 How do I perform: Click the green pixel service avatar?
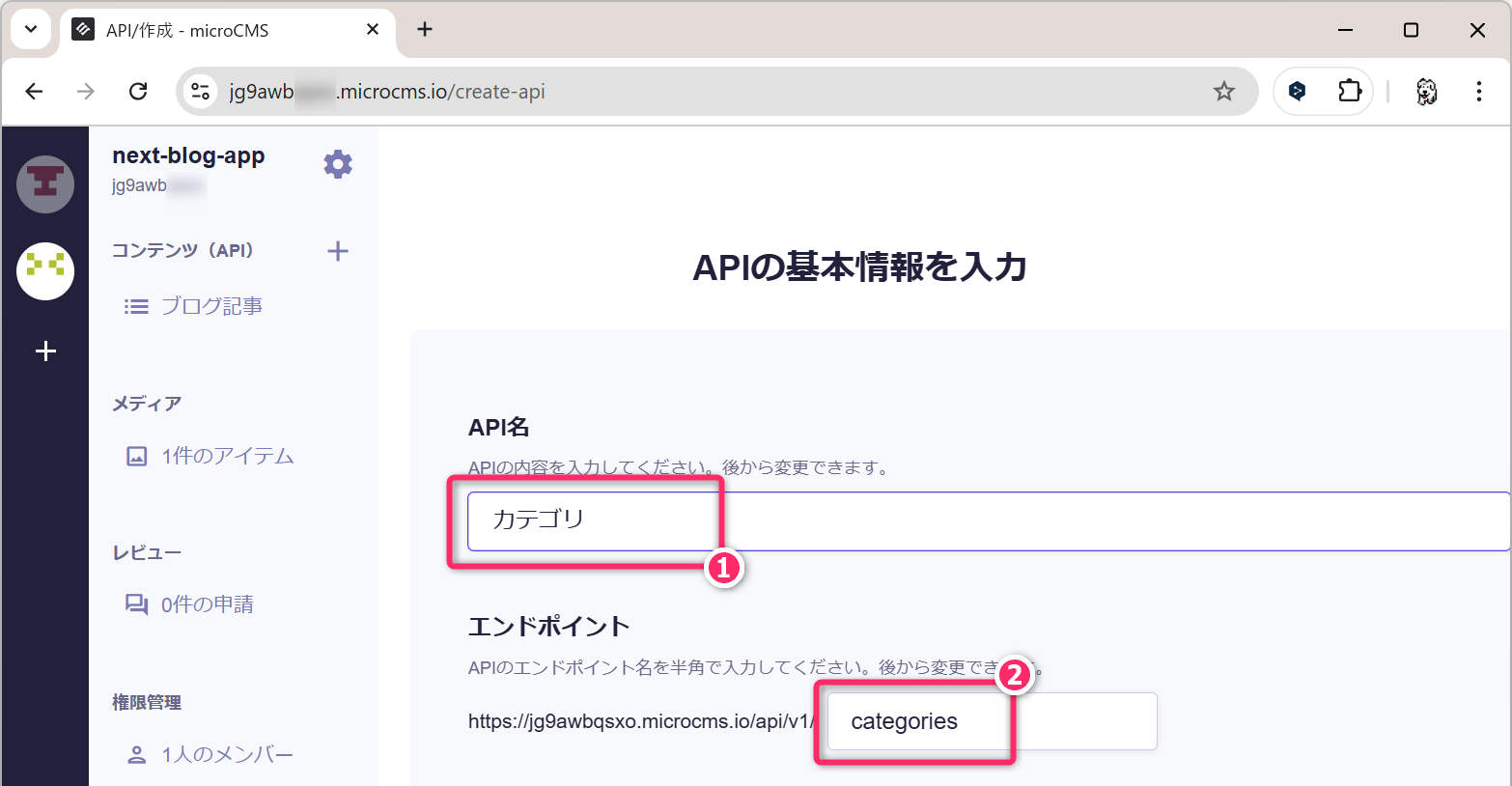(45, 270)
